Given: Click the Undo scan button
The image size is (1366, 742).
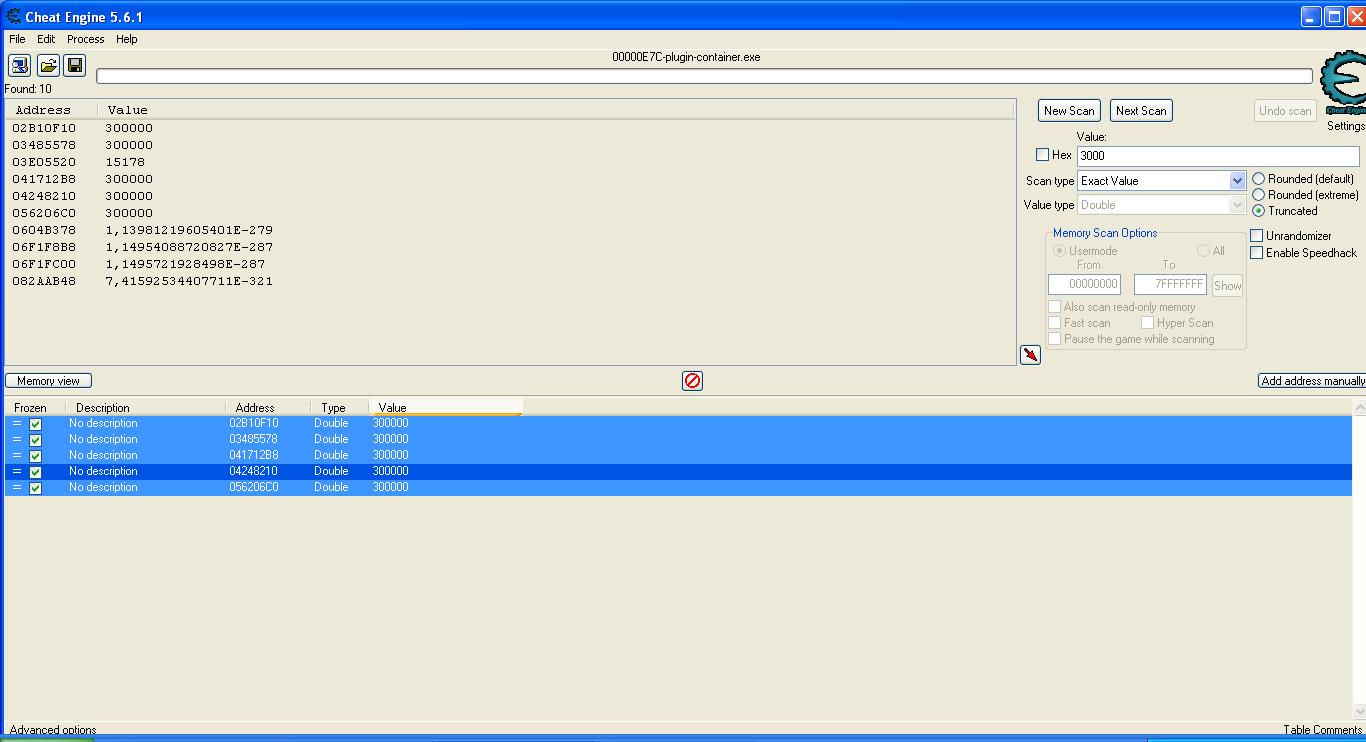Looking at the screenshot, I should point(1285,111).
